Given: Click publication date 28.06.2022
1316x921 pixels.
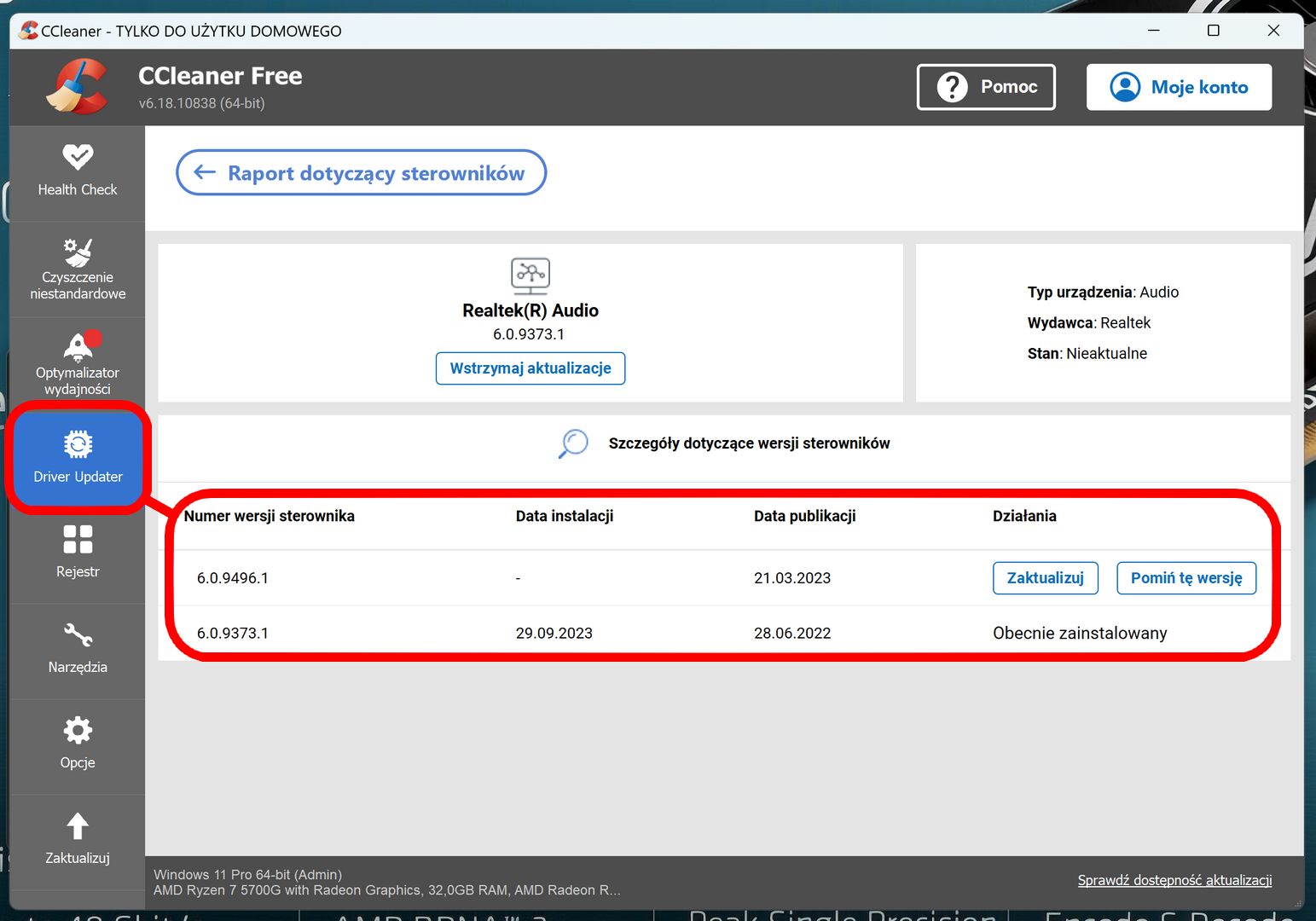Looking at the screenshot, I should point(792,634).
